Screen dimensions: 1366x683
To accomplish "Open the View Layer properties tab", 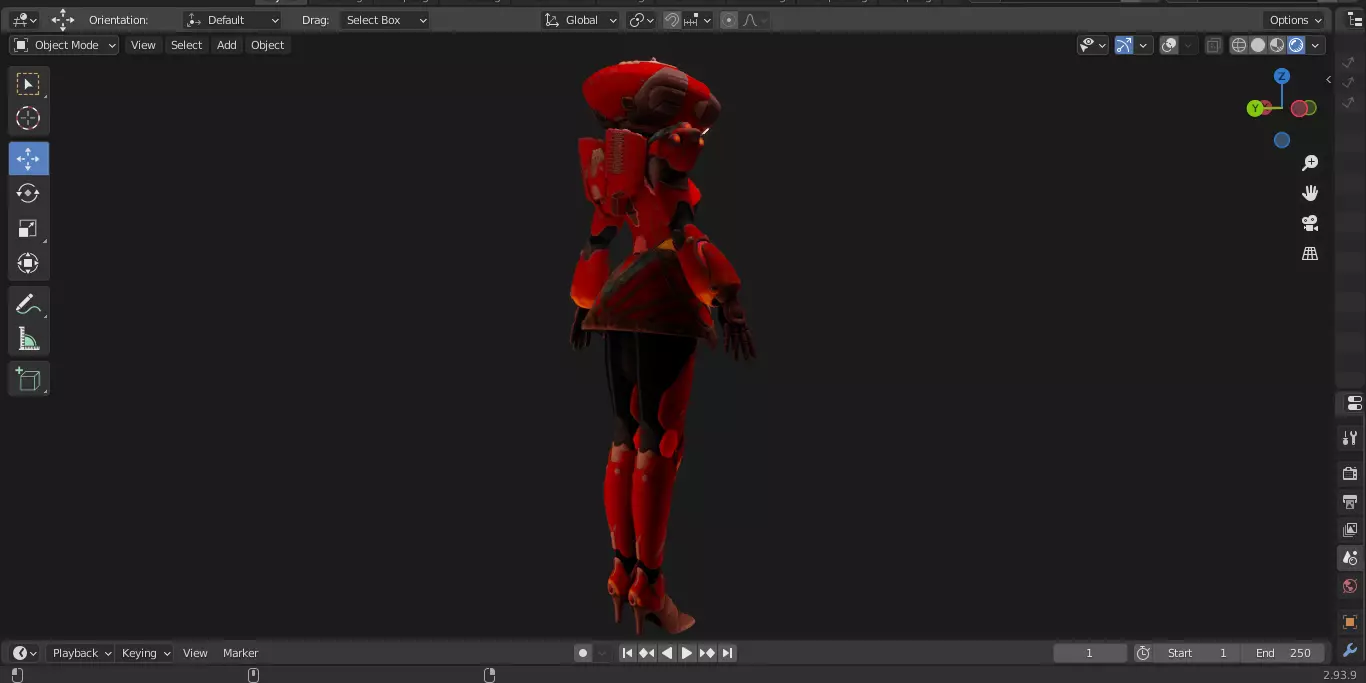I will pyautogui.click(x=1350, y=529).
